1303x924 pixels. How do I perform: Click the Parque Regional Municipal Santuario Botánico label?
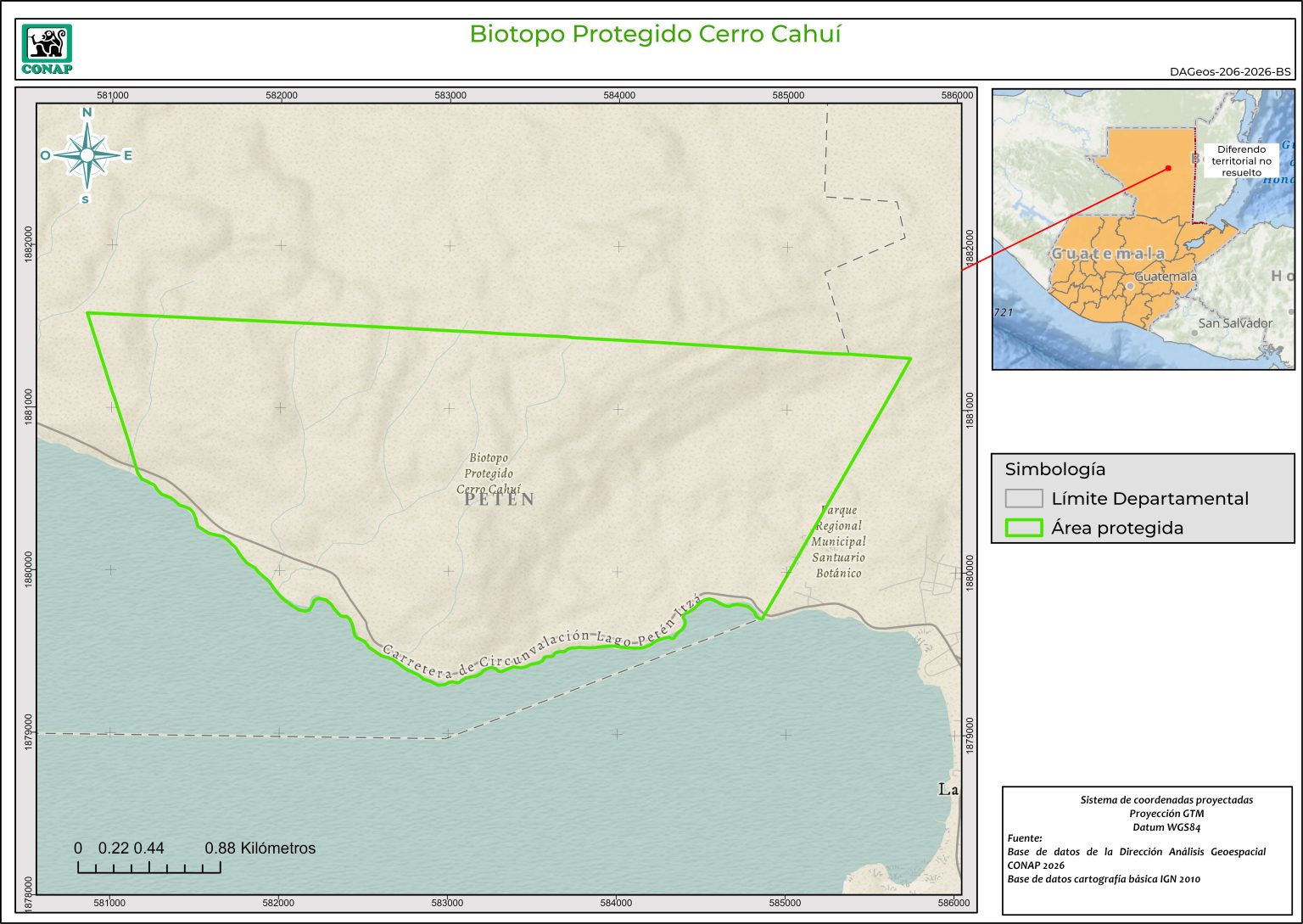[838, 541]
